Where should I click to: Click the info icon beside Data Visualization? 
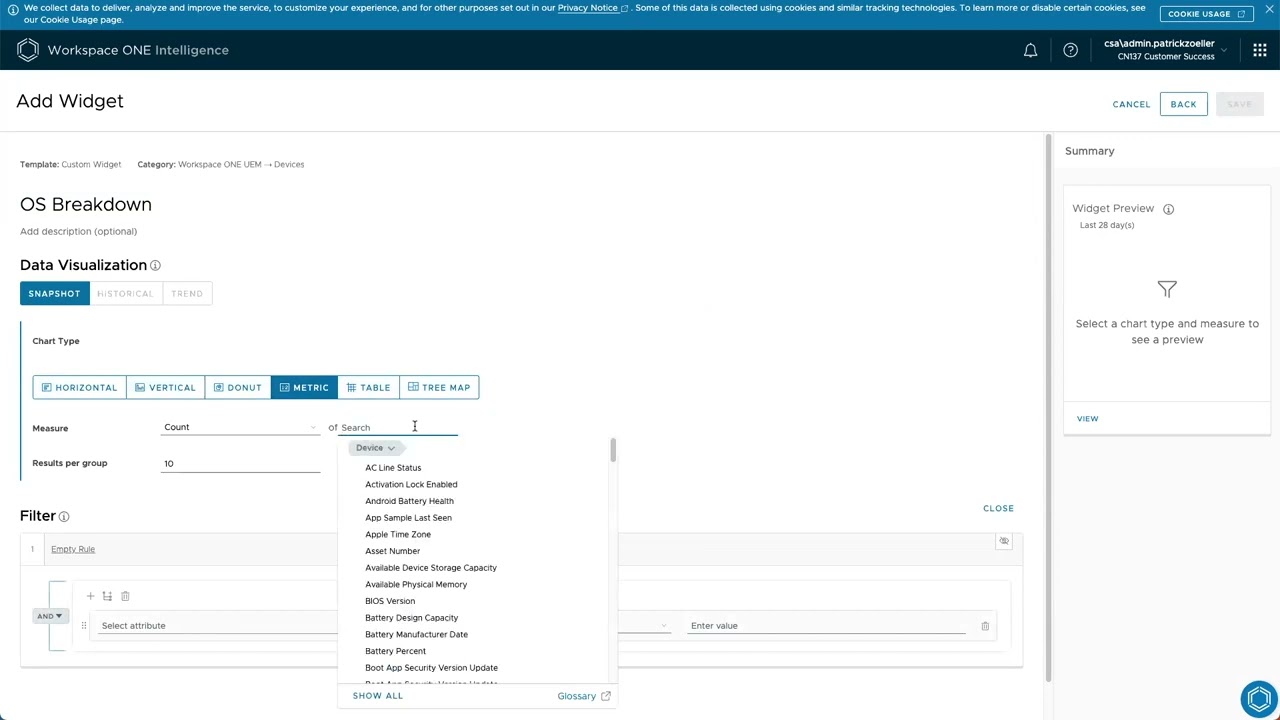coord(155,265)
